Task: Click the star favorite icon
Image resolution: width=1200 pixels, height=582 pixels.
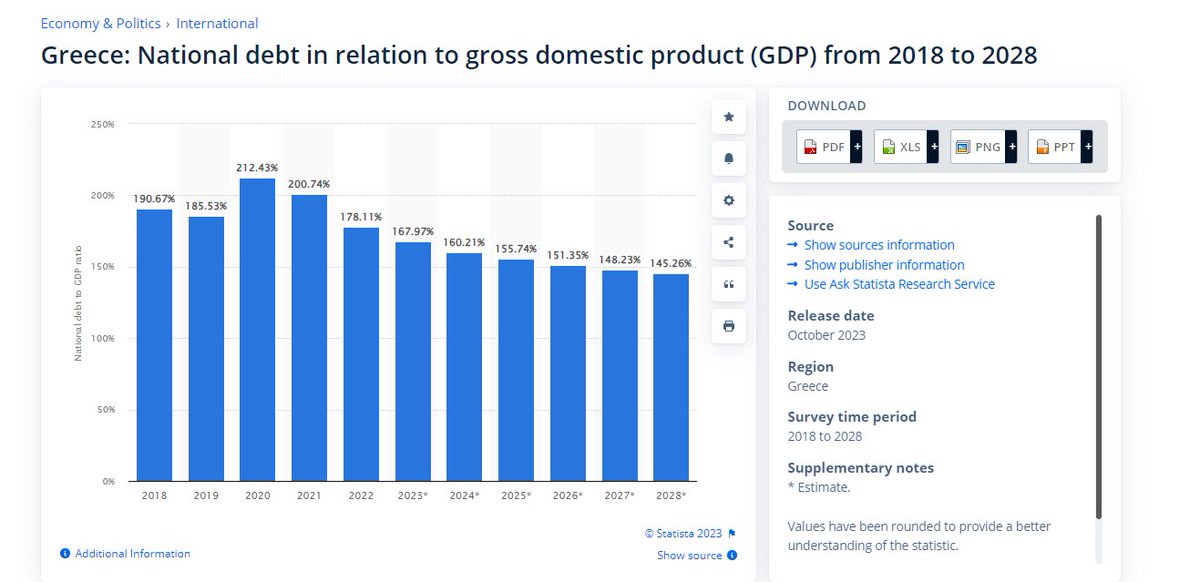Action: [x=728, y=117]
